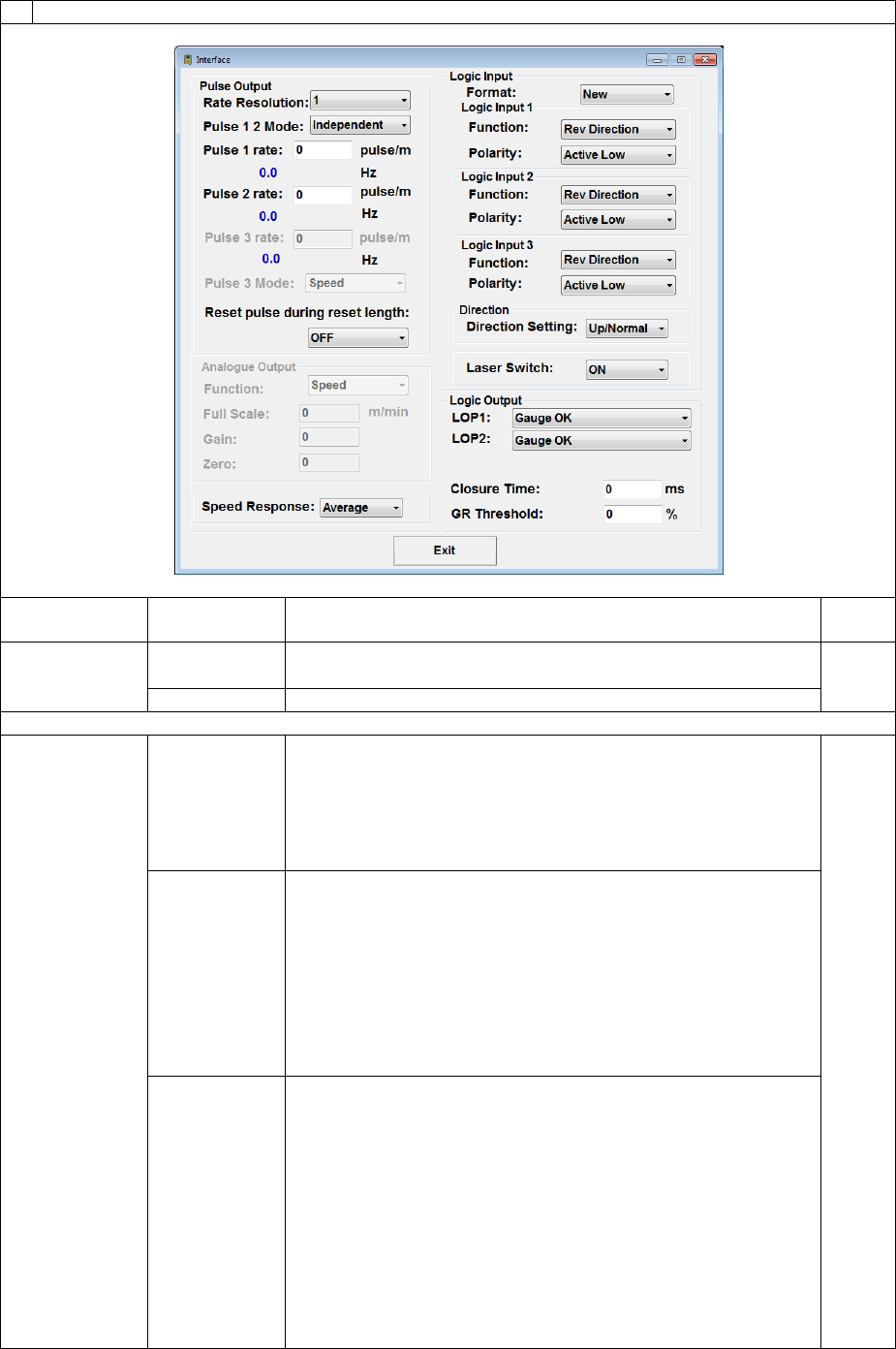Click the disabled Gain field
This screenshot has height=1349, width=896.
(329, 438)
